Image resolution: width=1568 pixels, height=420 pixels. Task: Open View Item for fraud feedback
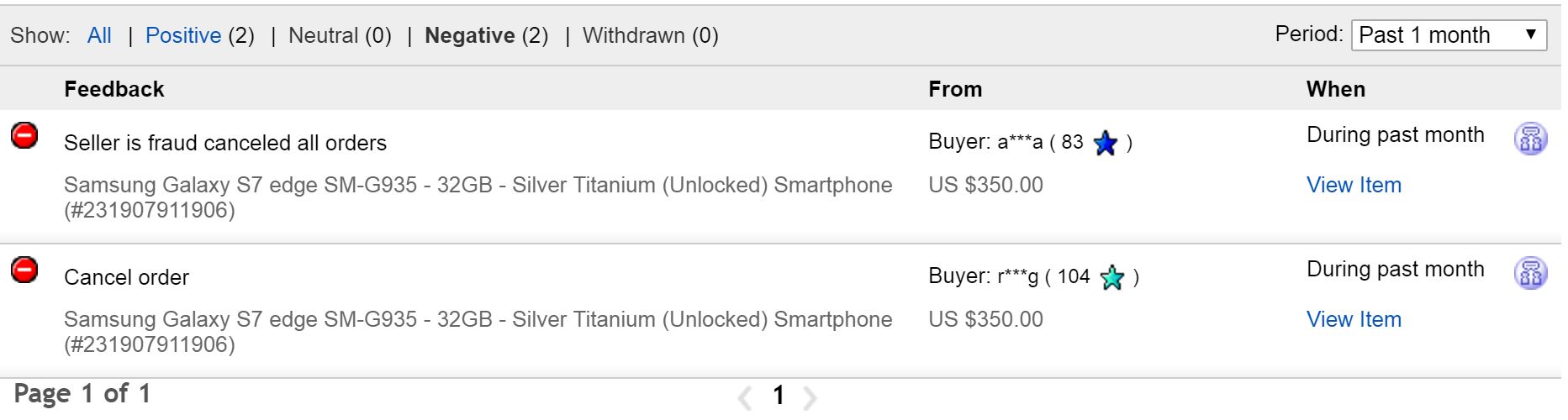pos(1354,185)
